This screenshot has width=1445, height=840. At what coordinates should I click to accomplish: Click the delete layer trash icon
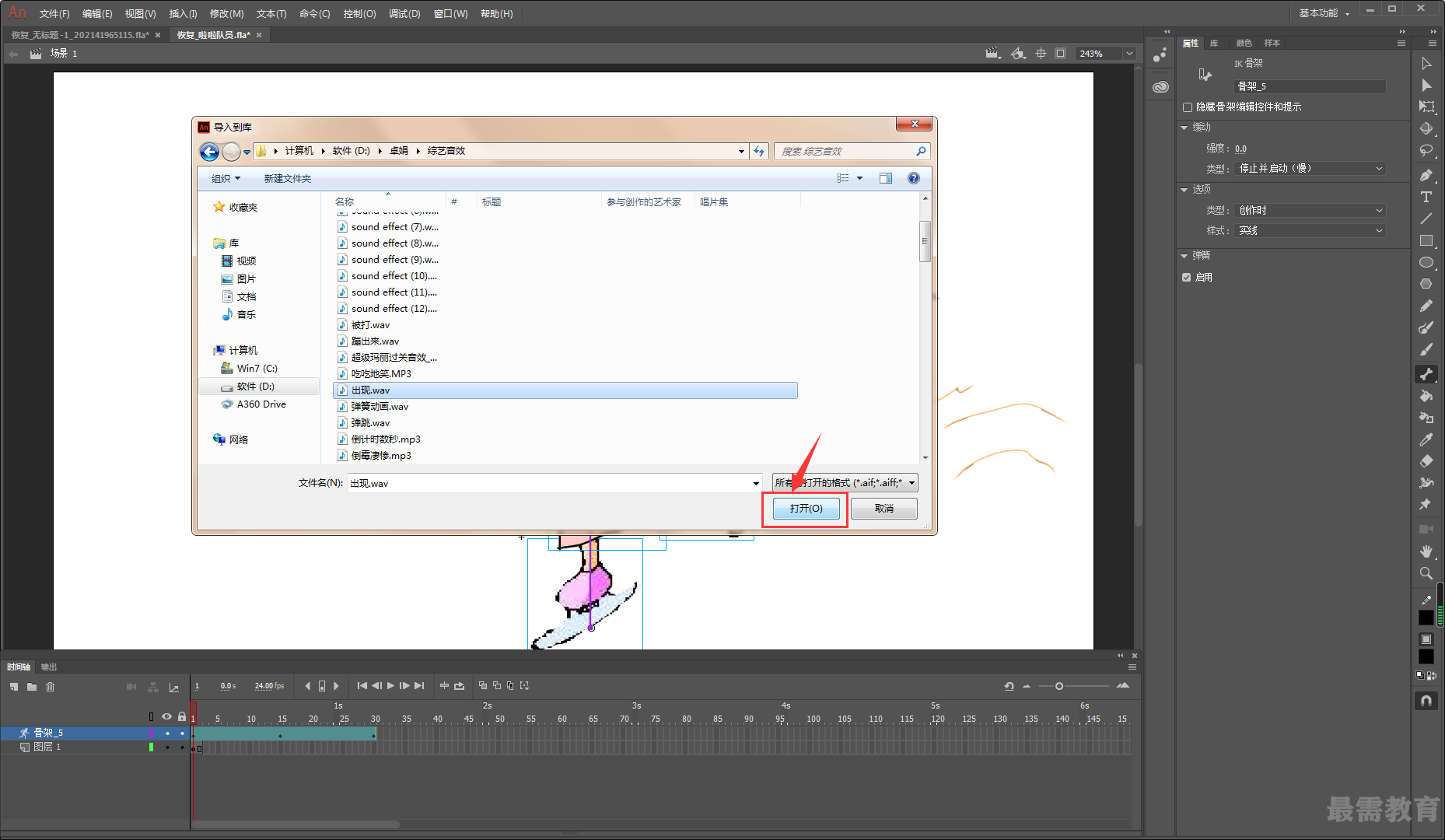[51, 687]
